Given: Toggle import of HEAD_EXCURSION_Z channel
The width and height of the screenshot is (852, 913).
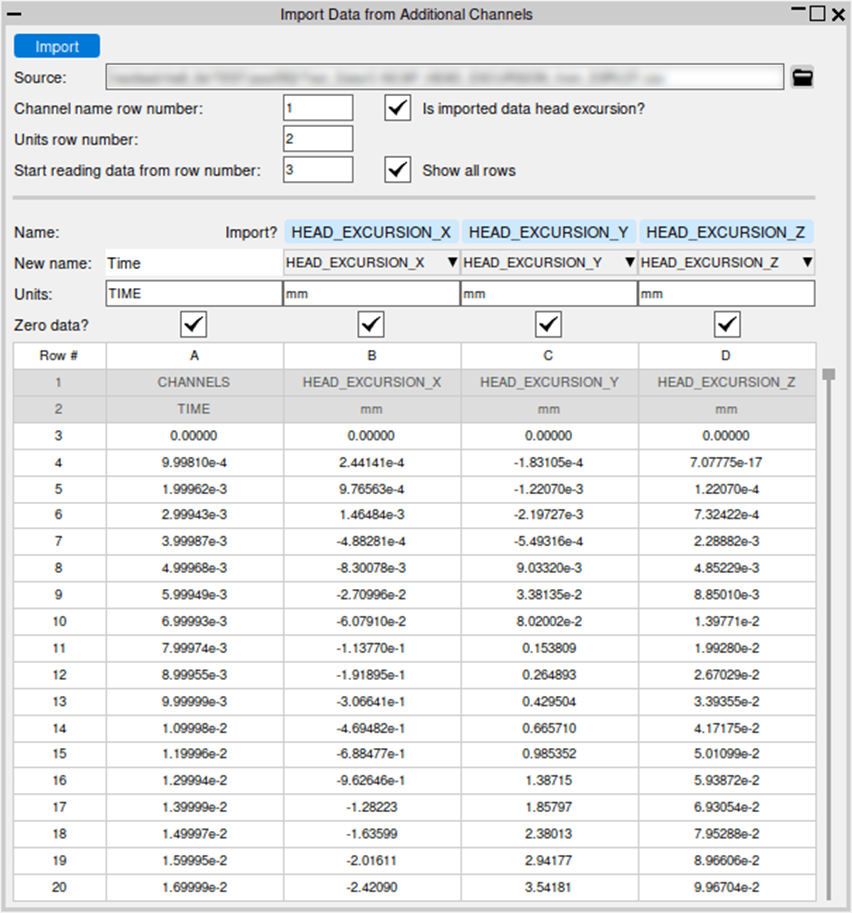Looking at the screenshot, I should click(726, 232).
